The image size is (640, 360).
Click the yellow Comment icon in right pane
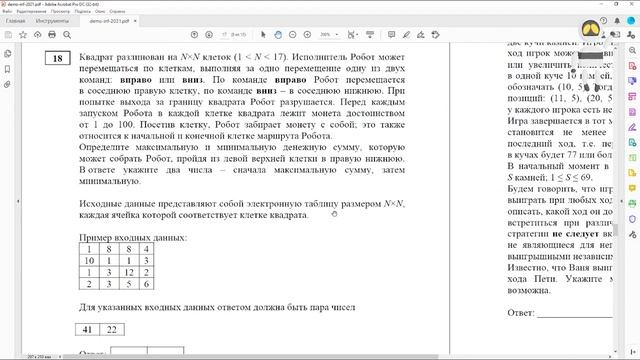pos(632,188)
